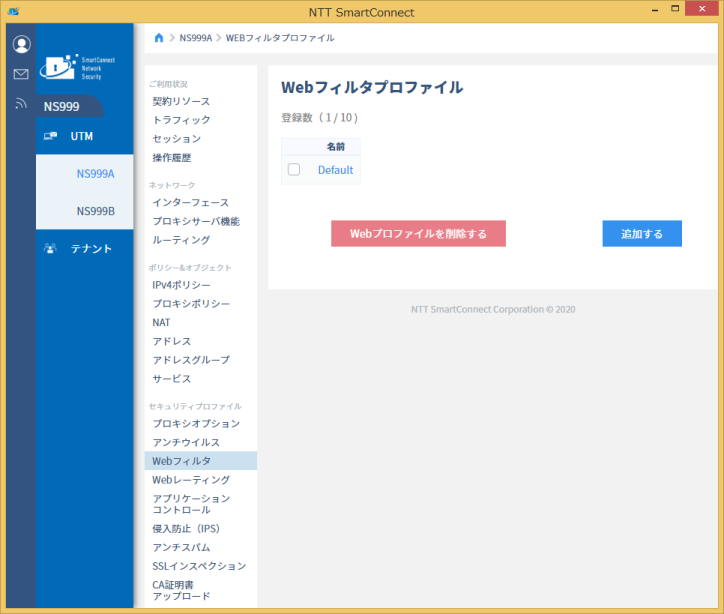Viewport: 724px width, 614px height.
Task: Select the highlighted Webフィルタ item
Action: tap(201, 461)
